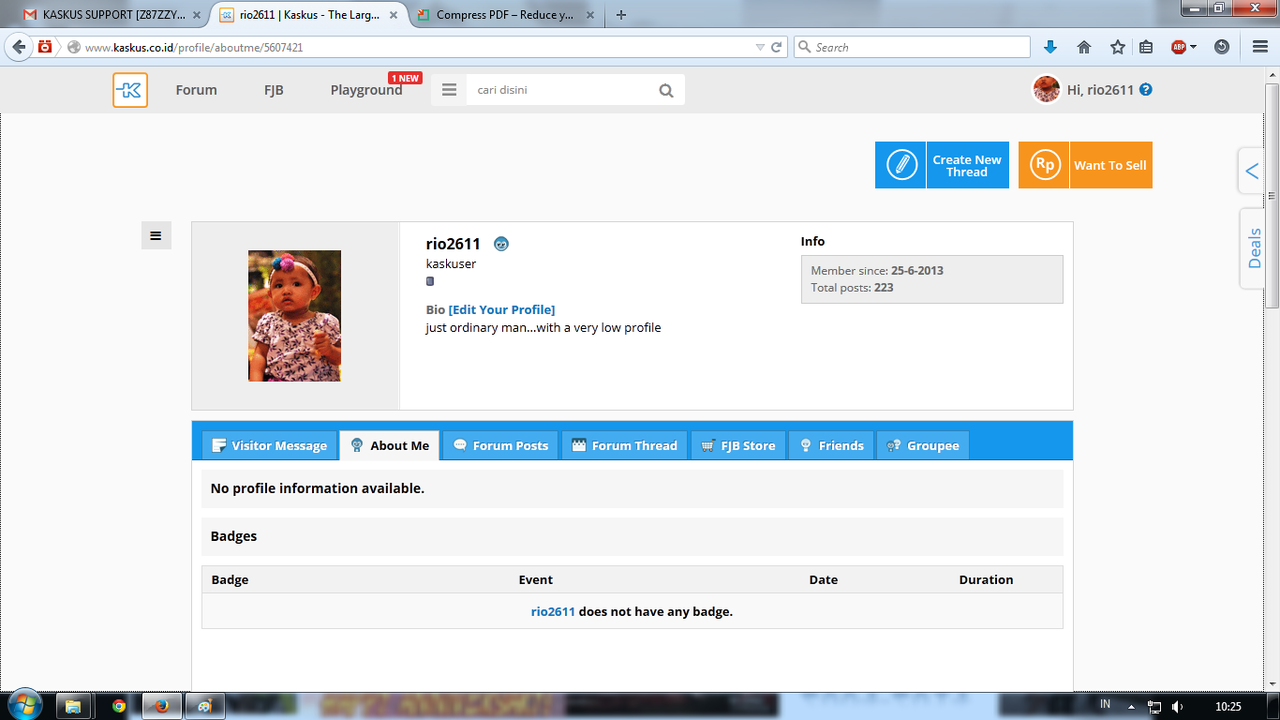Screen dimensions: 1280x720
Task: Open the hamburger menu beside Playground
Action: (449, 90)
